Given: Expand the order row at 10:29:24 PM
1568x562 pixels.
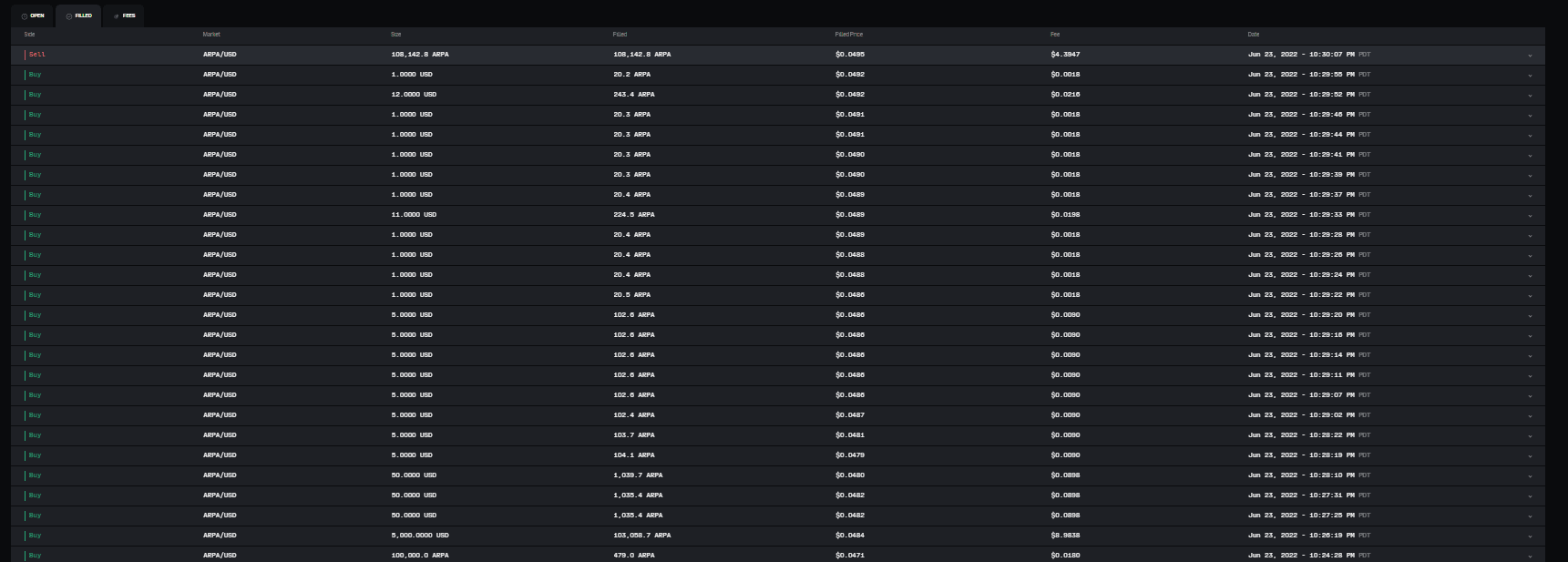Looking at the screenshot, I should (x=1530, y=275).
